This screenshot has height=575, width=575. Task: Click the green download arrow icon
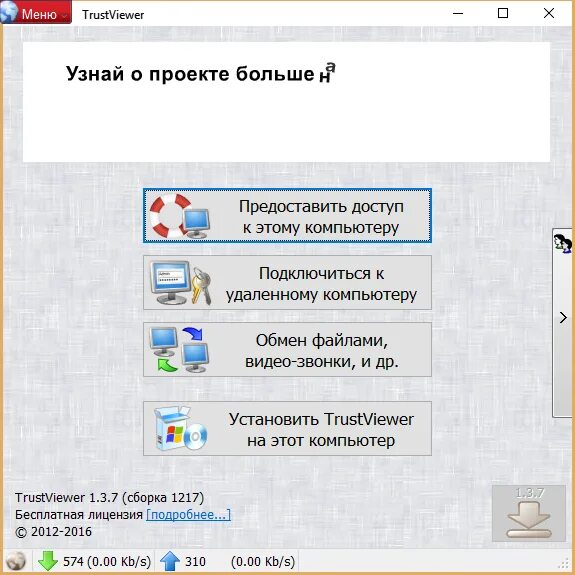(x=48, y=561)
